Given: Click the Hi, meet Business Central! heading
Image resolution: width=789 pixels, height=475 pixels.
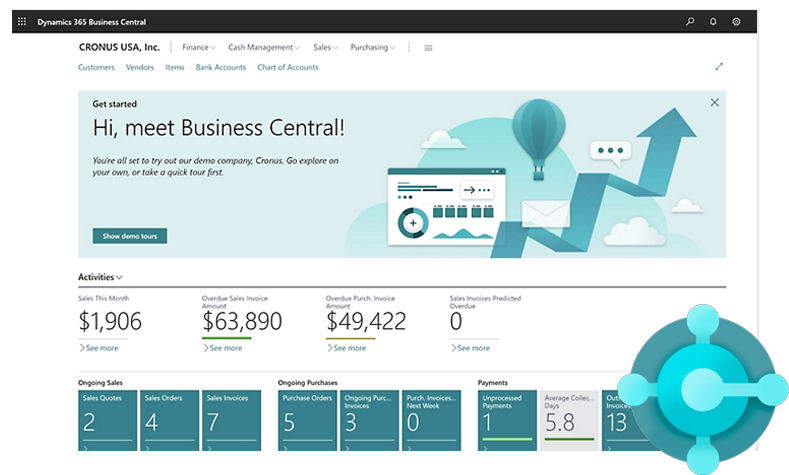Looking at the screenshot, I should pyautogui.click(x=218, y=128).
